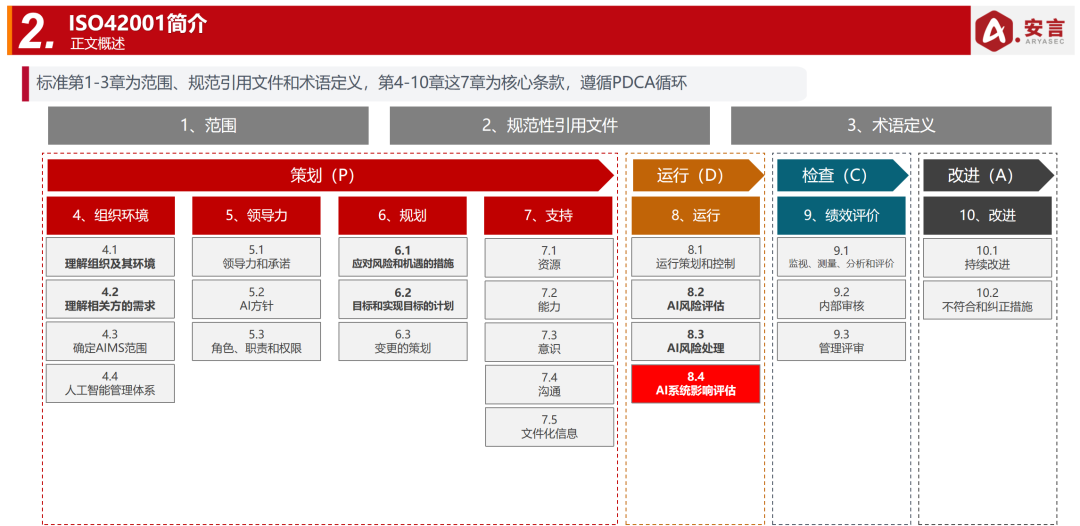Click box 8.1 运行策划和控制
Screen dimensions: 1080x526
696,257
